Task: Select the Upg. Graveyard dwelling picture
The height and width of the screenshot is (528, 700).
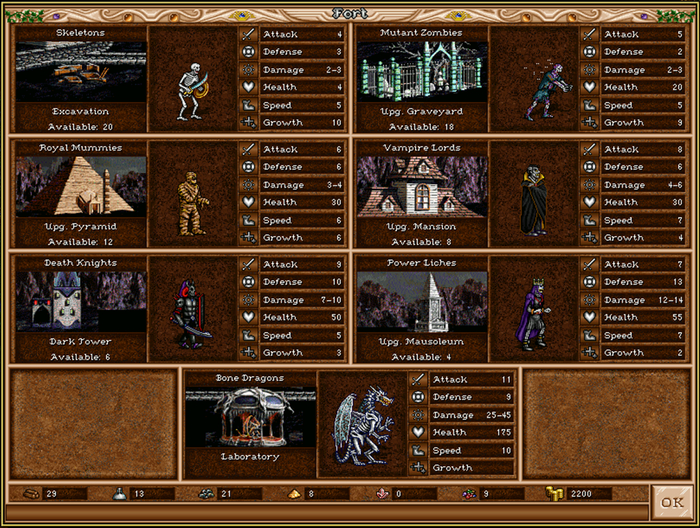Action: pos(422,72)
